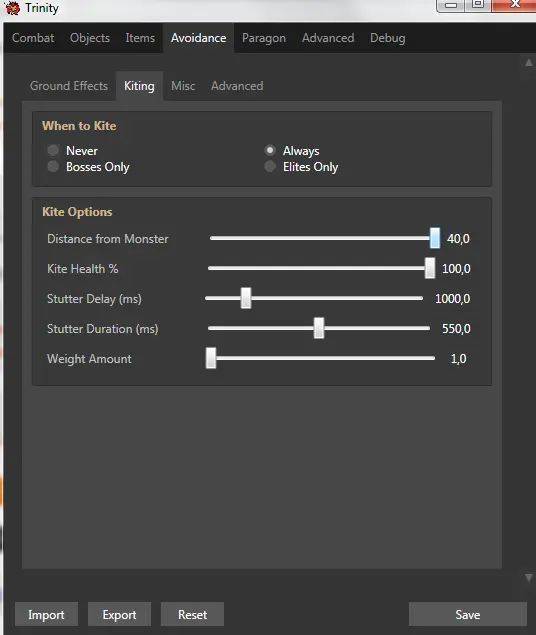Switch to Ground Effects sub-tab
The width and height of the screenshot is (536, 635).
(x=69, y=86)
